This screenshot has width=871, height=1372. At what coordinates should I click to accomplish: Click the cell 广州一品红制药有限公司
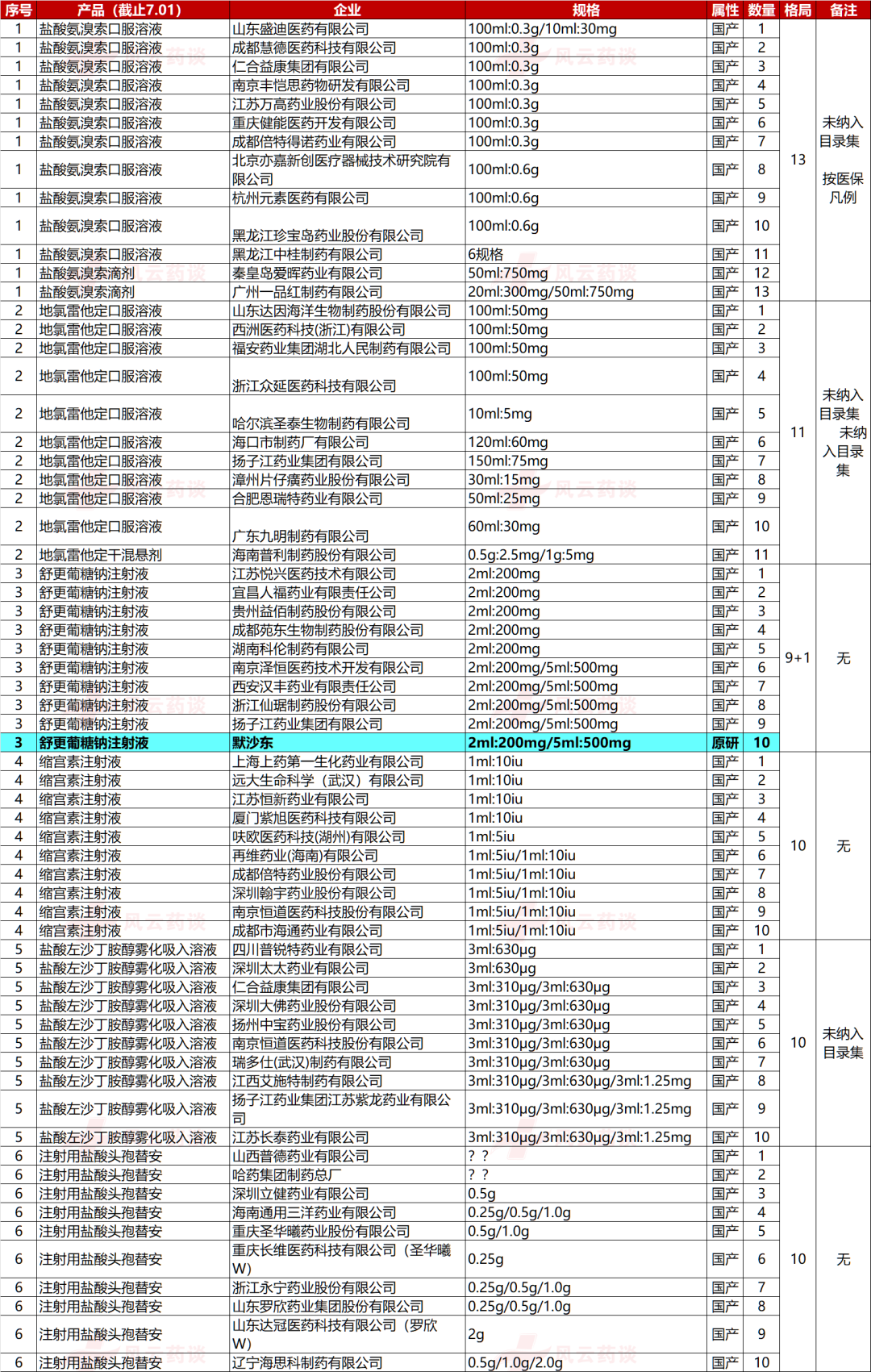tap(348, 292)
